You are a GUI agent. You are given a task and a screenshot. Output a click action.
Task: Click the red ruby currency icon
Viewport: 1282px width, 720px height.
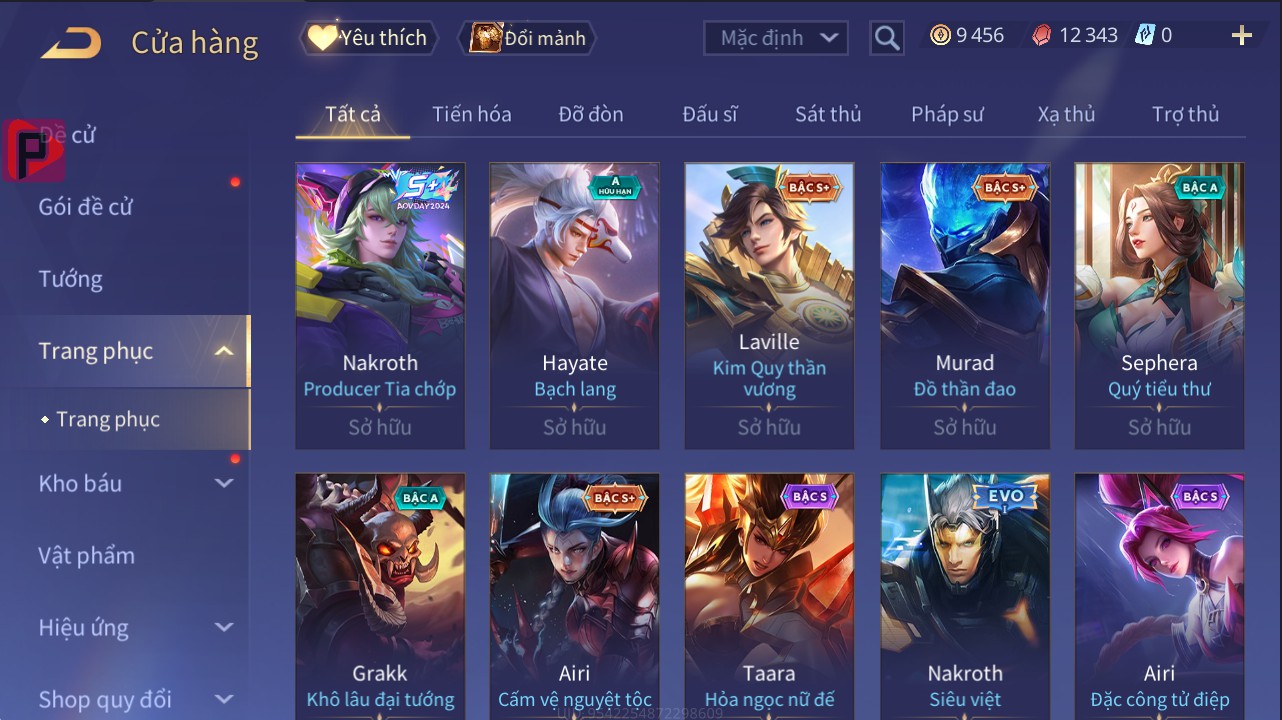[x=1042, y=36]
